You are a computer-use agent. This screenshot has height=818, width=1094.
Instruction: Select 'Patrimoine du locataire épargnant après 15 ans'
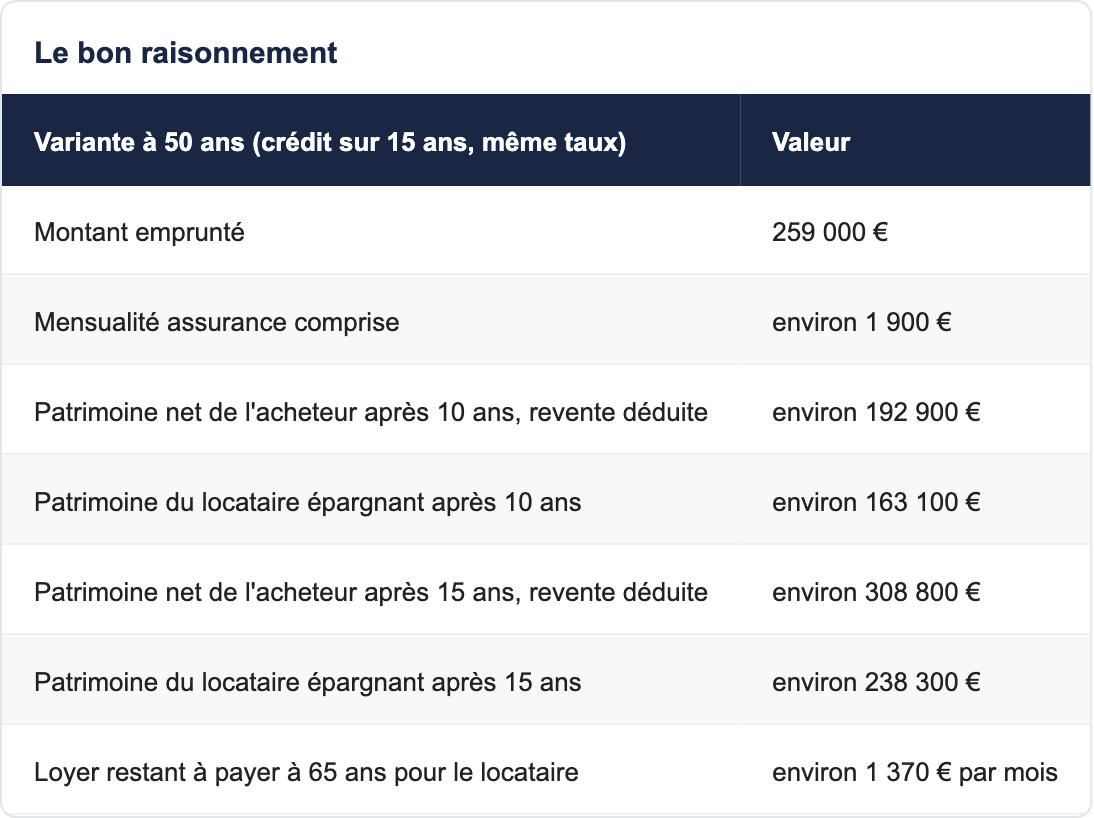coord(308,683)
